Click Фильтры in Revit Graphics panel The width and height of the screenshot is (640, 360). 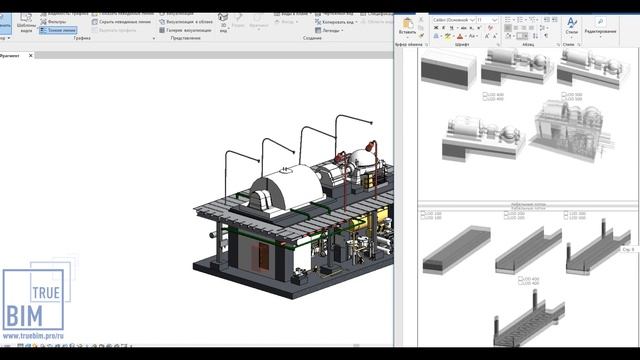point(53,22)
